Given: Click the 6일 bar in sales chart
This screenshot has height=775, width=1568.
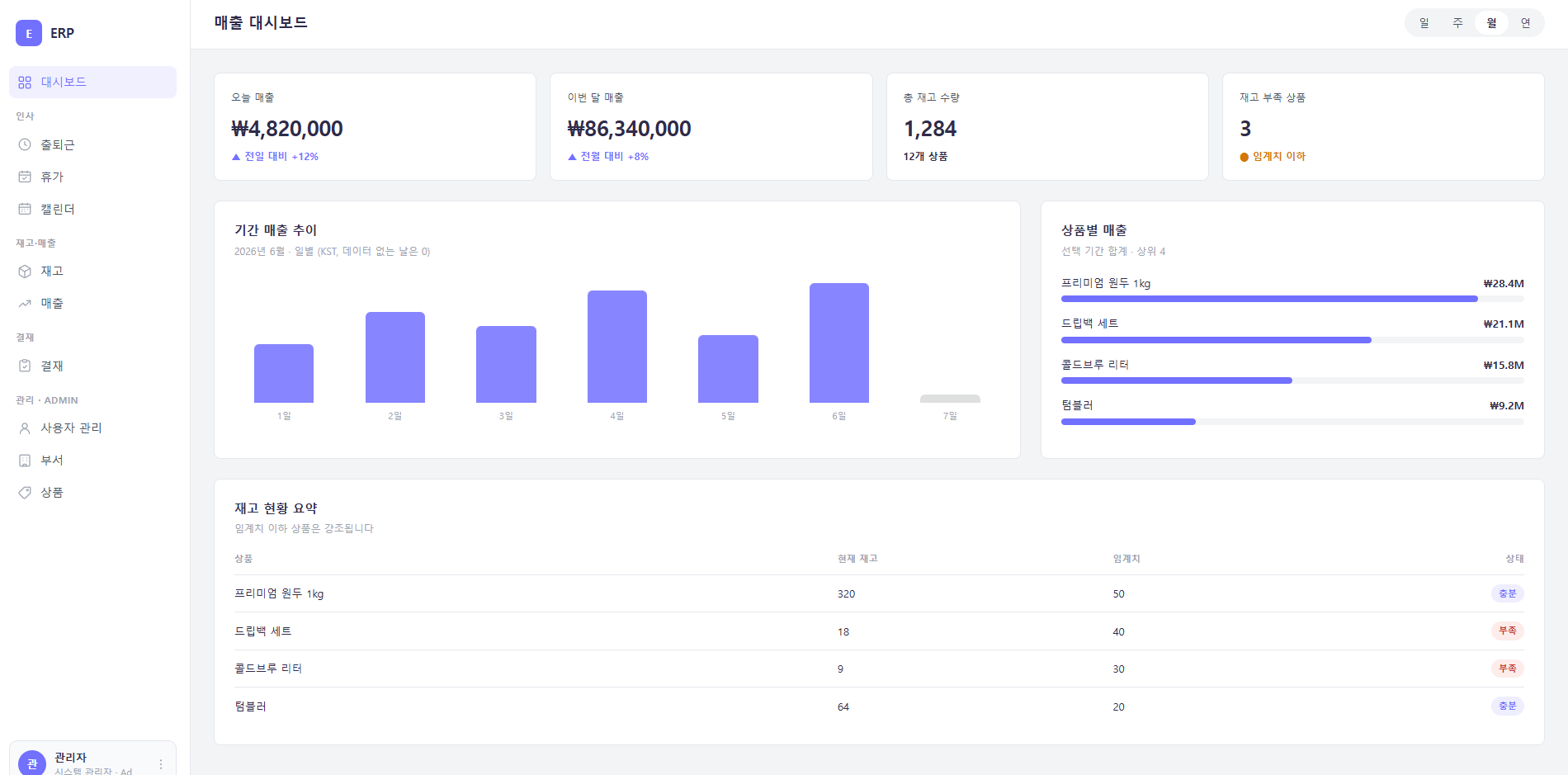Looking at the screenshot, I should [x=839, y=343].
